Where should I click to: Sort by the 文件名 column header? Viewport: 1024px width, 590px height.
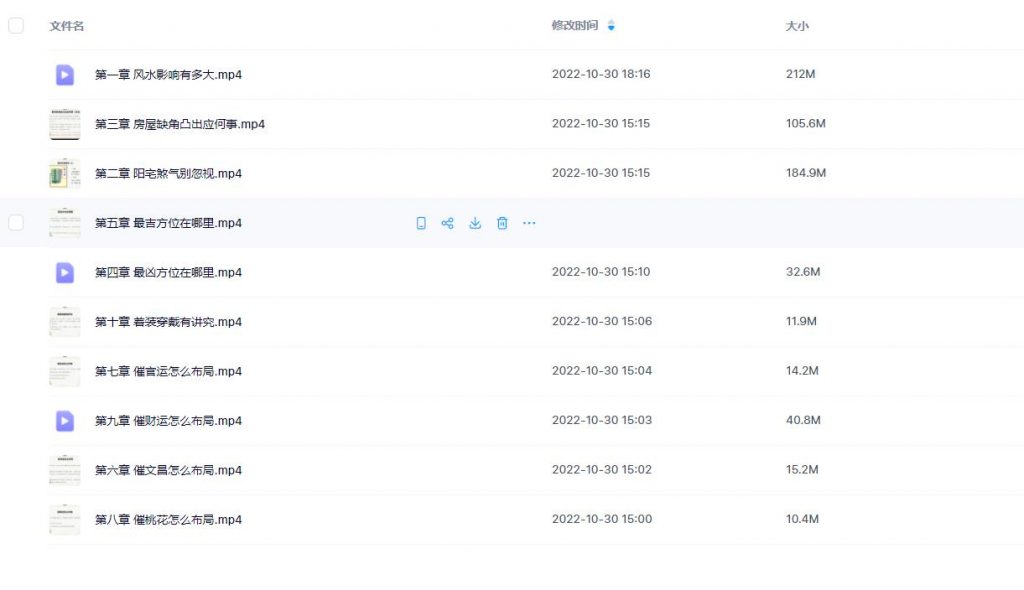tap(67, 26)
